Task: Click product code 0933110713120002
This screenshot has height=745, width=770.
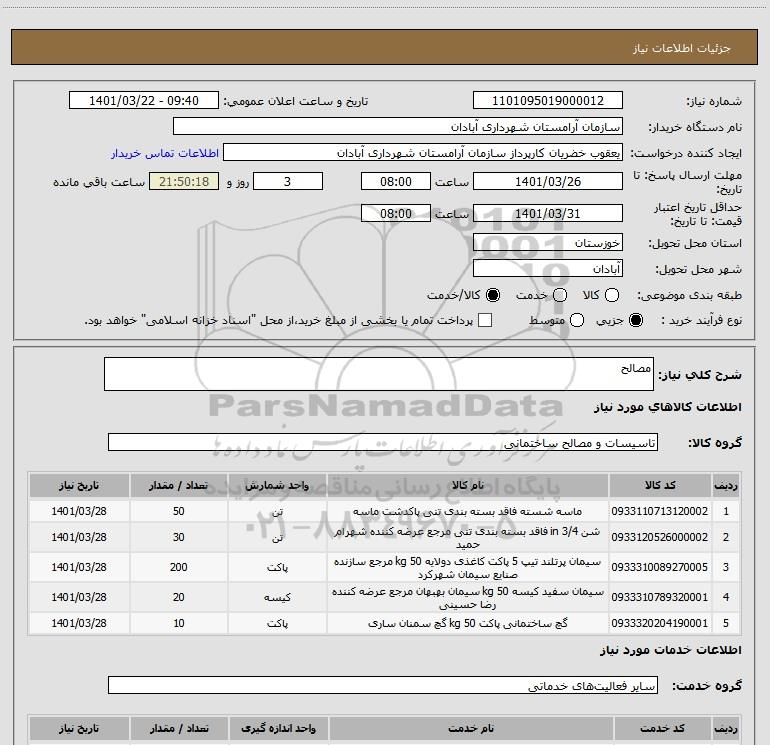Action: click(660, 511)
